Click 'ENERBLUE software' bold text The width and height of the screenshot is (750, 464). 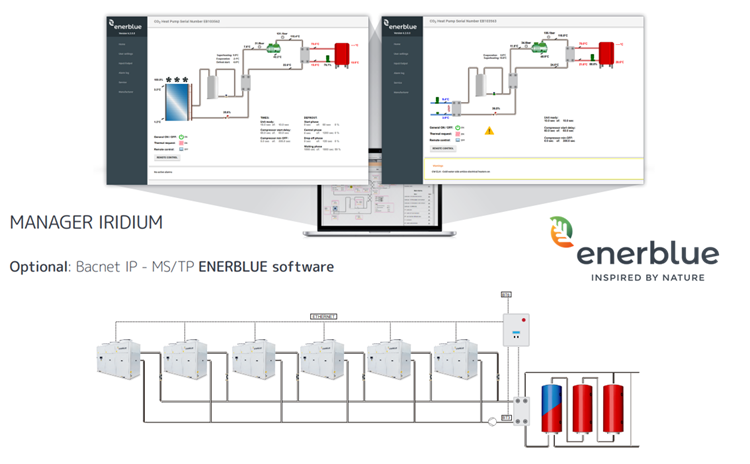266,266
